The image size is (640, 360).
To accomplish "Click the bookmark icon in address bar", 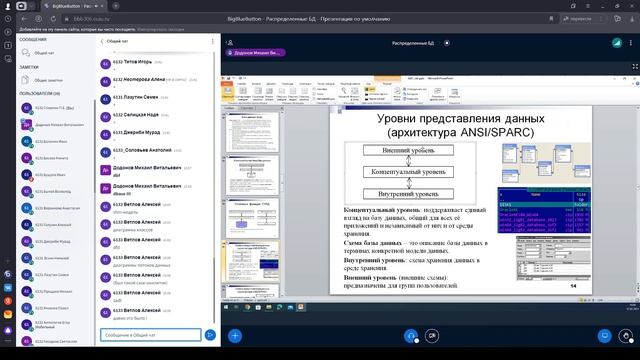I will tap(551, 19).
